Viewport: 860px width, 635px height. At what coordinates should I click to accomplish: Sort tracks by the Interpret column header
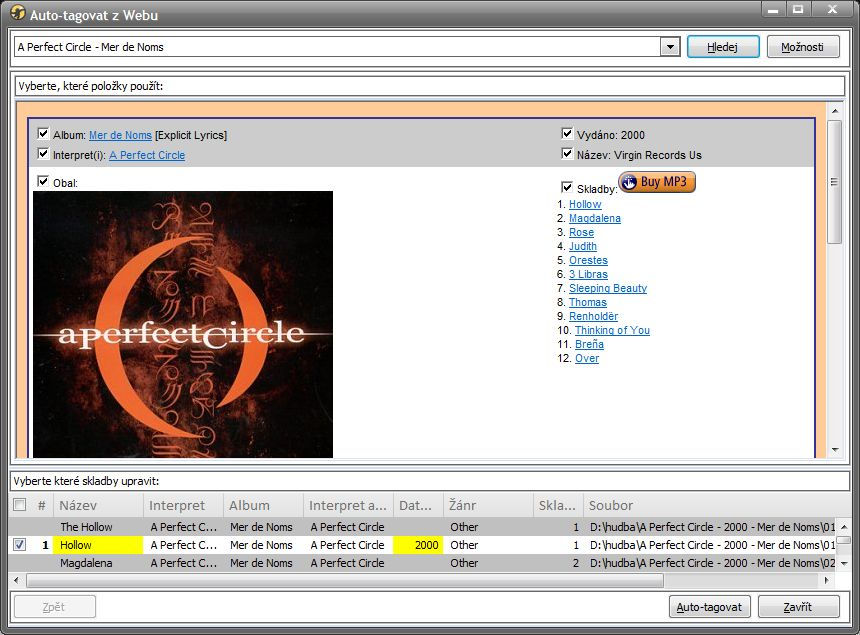tap(183, 505)
